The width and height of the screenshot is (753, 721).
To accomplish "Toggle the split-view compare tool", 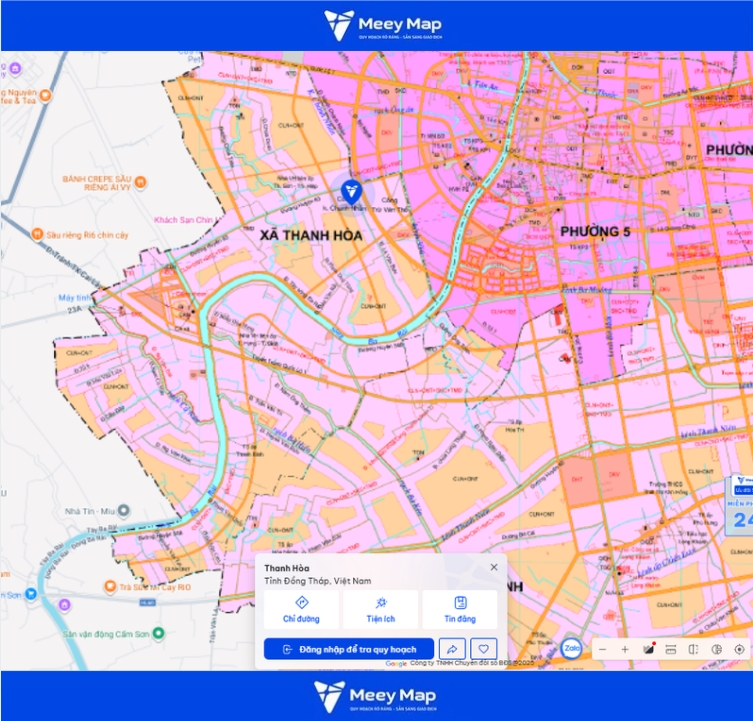I will click(693, 649).
